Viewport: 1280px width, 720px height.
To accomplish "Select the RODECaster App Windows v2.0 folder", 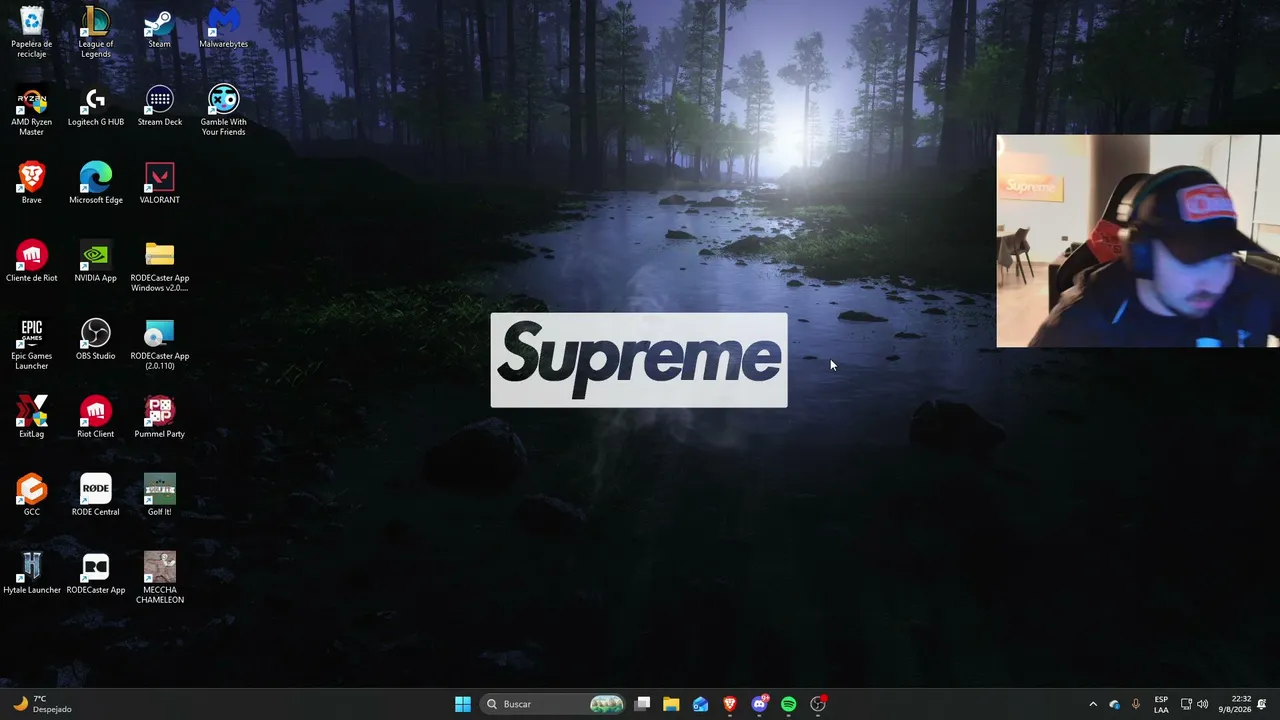I will (160, 266).
